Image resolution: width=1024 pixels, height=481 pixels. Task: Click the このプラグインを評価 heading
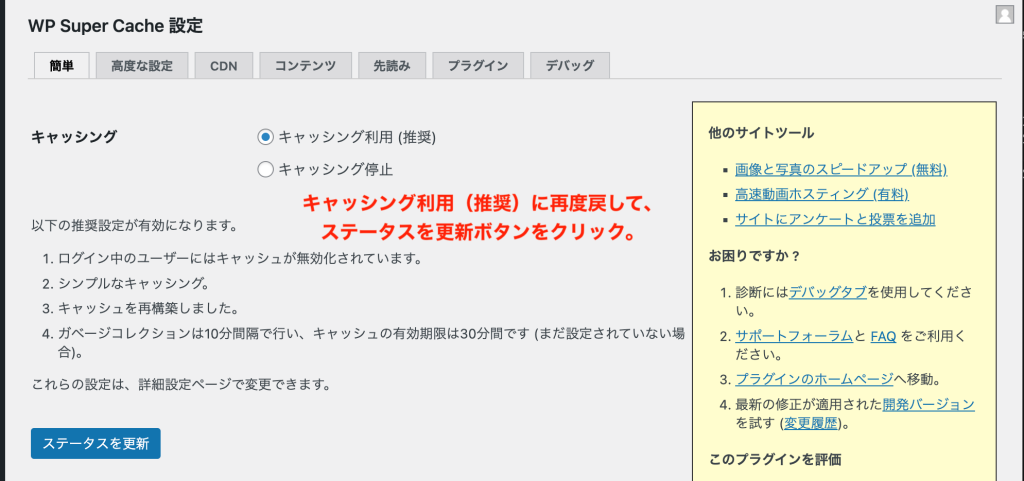coord(775,460)
